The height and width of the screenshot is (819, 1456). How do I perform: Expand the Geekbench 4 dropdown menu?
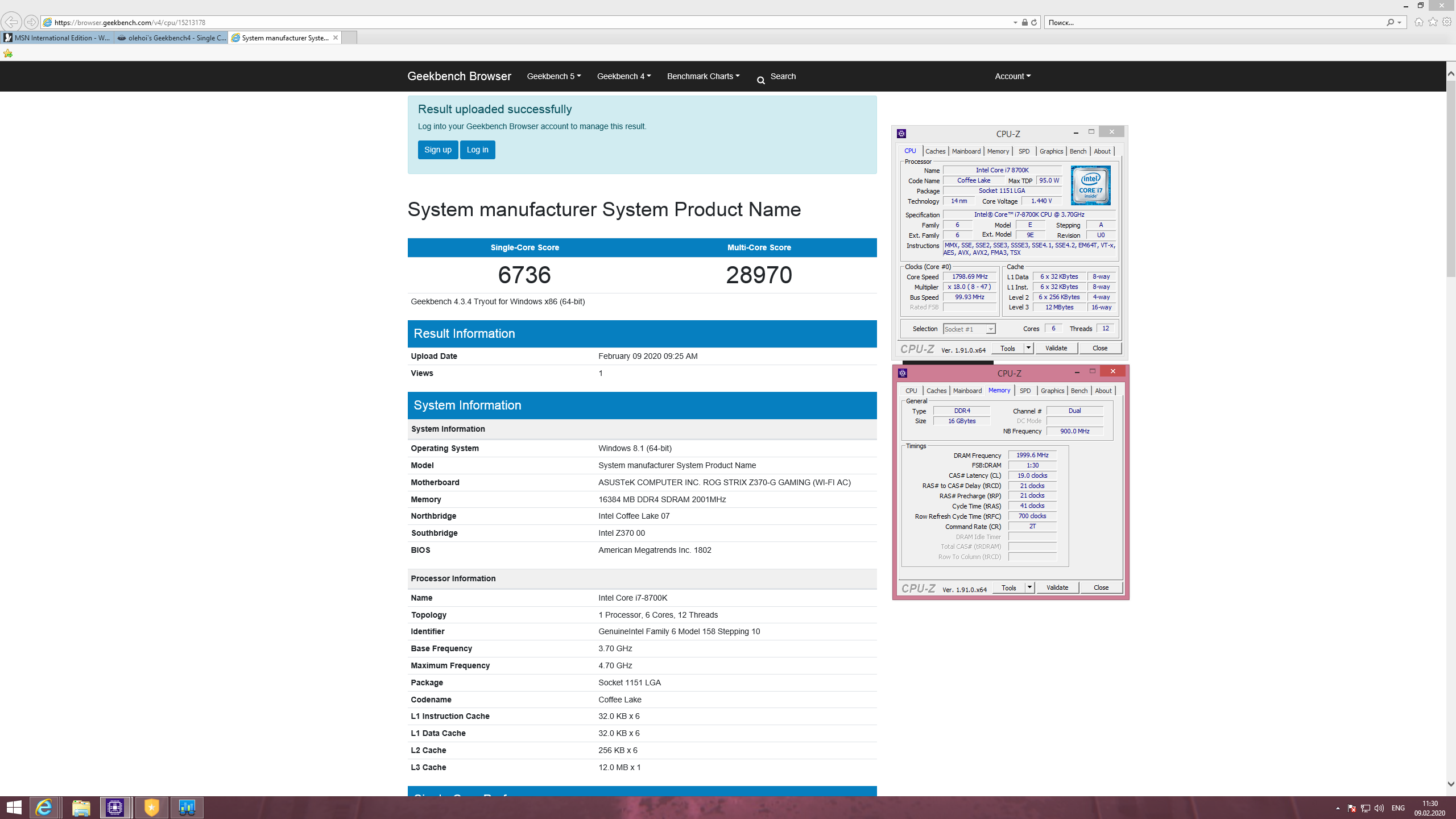624,76
